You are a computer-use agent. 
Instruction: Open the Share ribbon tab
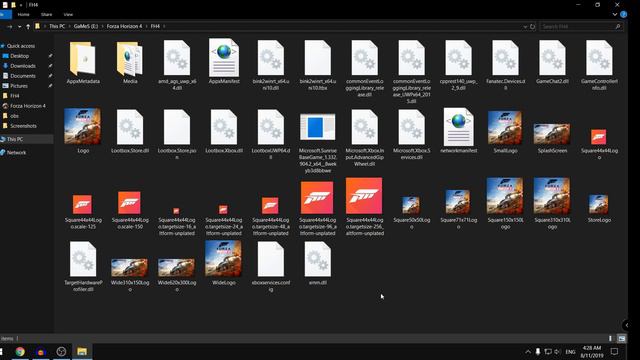(x=46, y=14)
